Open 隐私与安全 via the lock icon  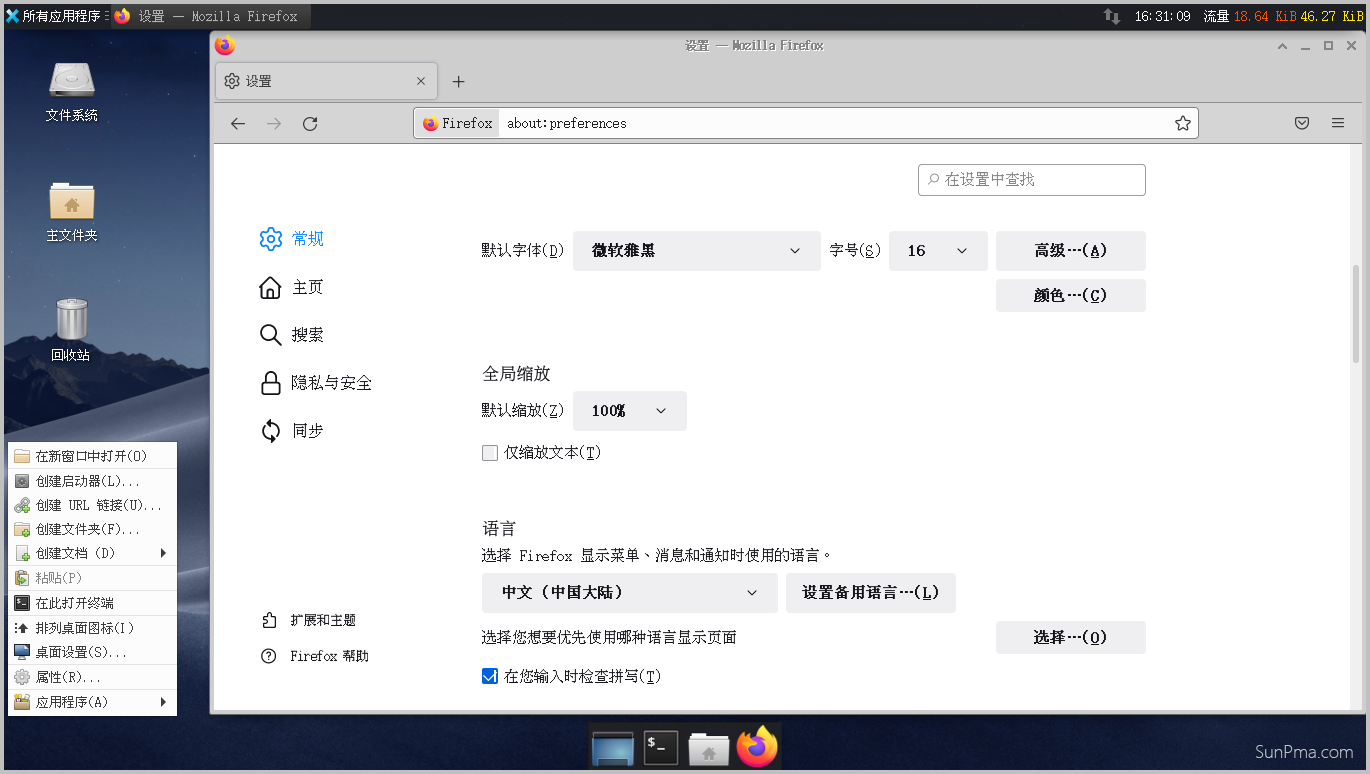(270, 382)
